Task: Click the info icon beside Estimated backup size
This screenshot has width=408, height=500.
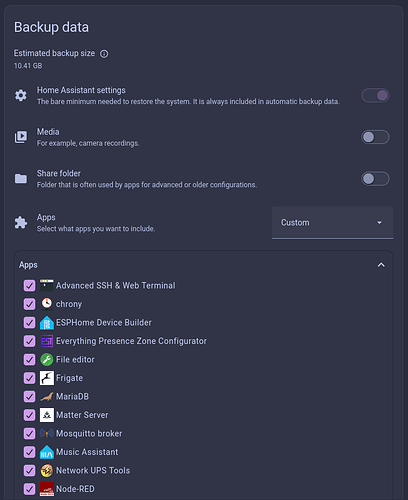Action: 104,54
